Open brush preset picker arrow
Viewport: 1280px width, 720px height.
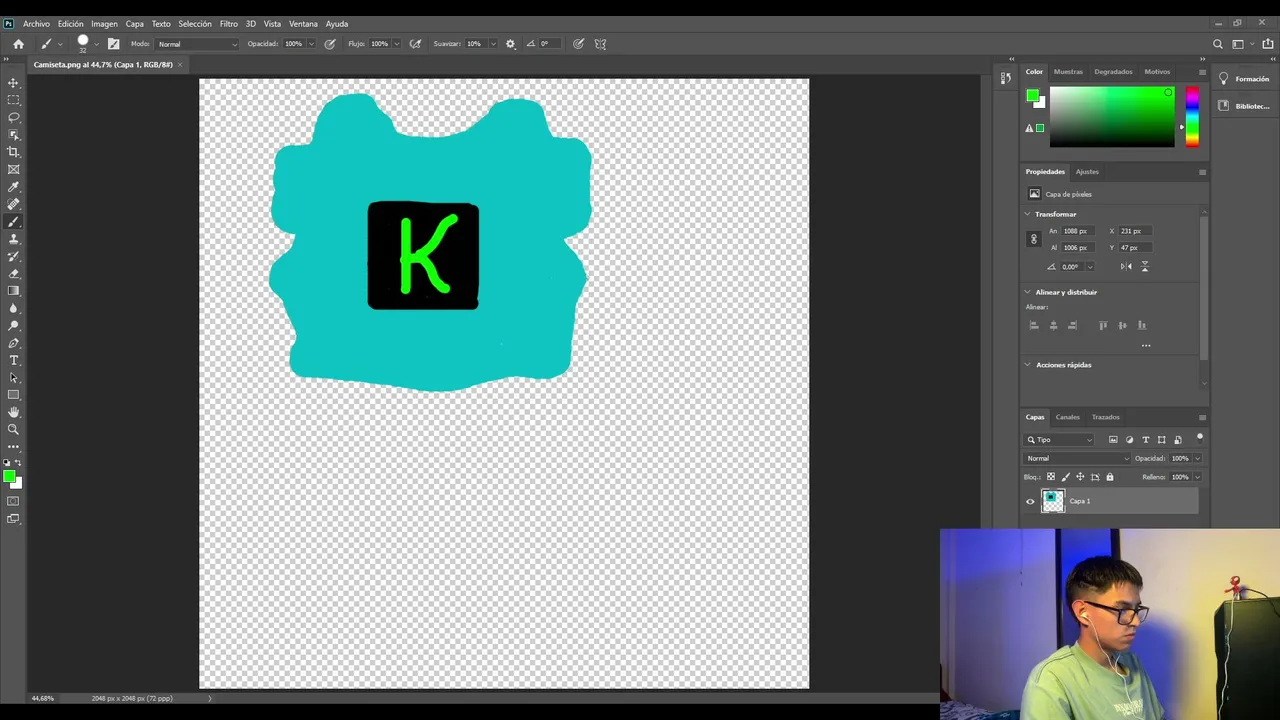96,44
